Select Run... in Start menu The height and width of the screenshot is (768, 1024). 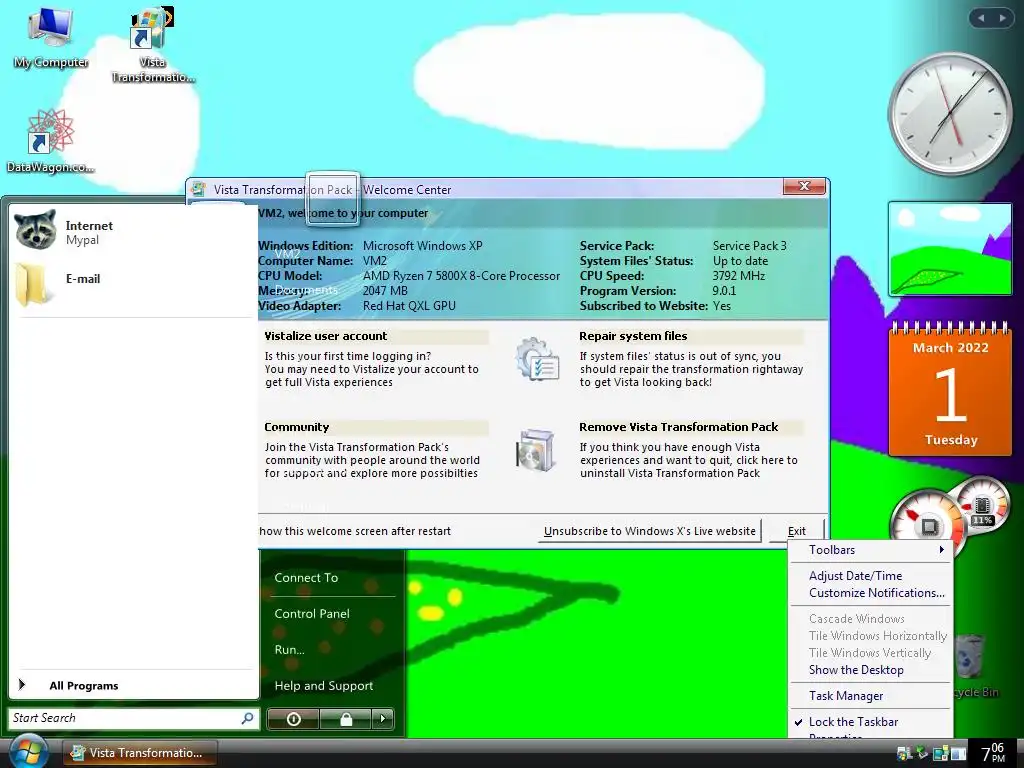pos(289,650)
